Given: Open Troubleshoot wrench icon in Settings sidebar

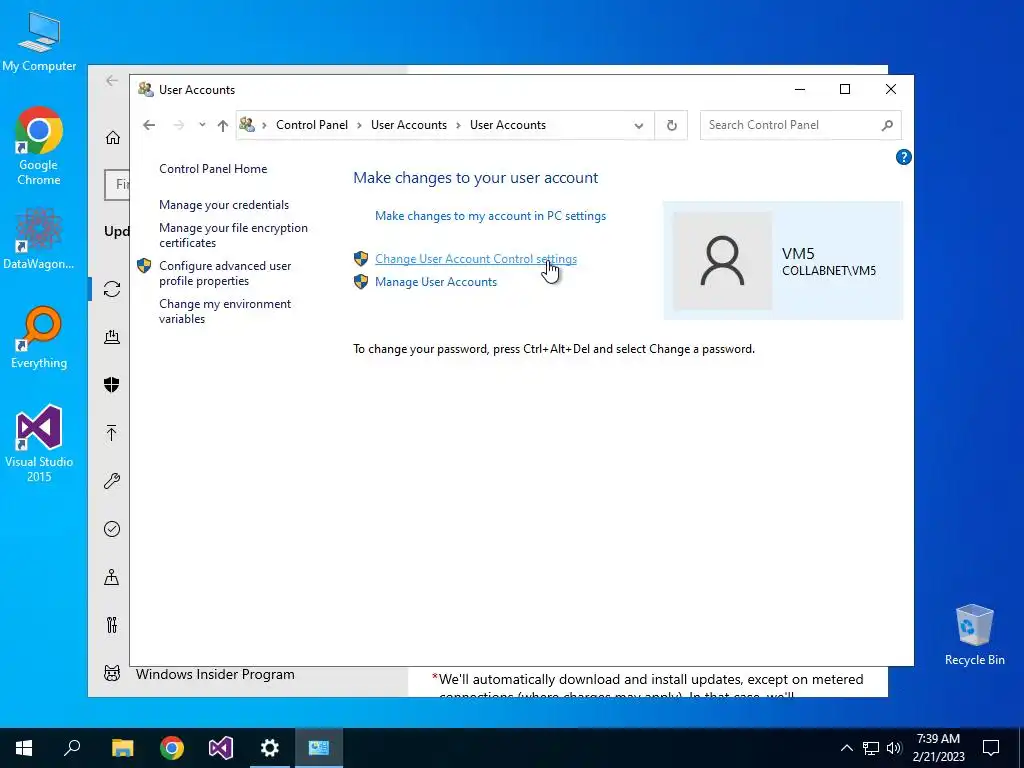Looking at the screenshot, I should (x=112, y=481).
